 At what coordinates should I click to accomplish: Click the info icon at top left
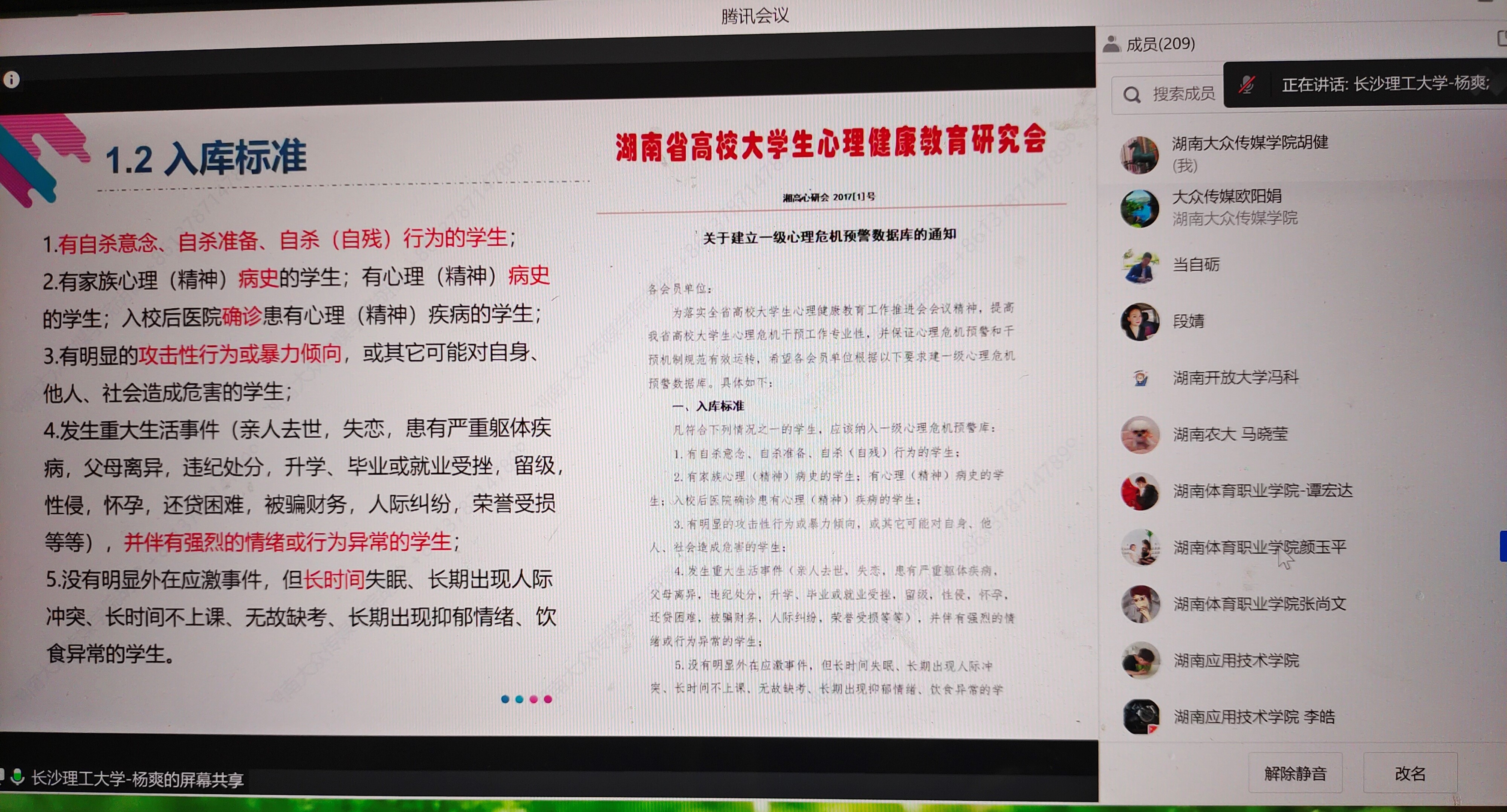tap(12, 79)
